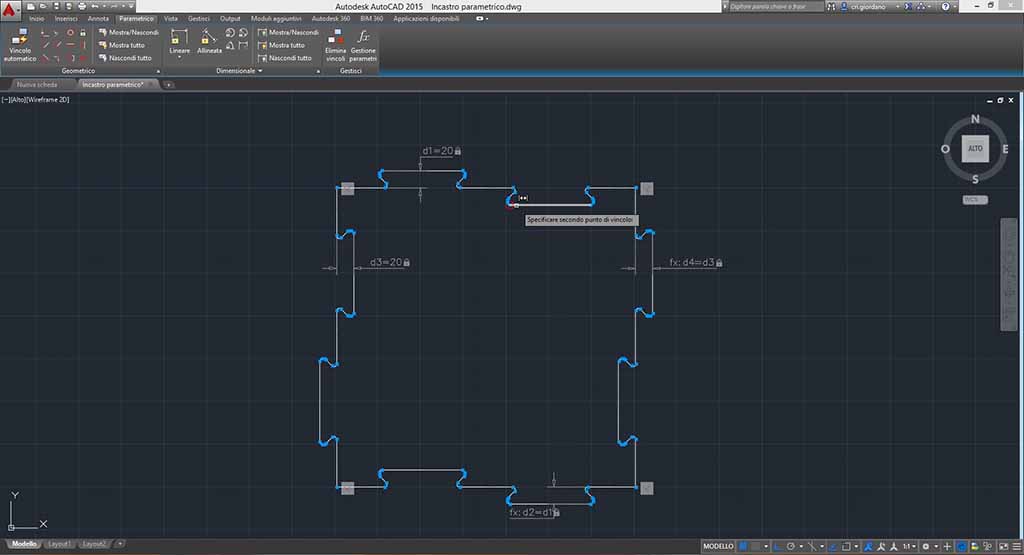Open the Layout1 tab
This screenshot has width=1024, height=555.
60,544
